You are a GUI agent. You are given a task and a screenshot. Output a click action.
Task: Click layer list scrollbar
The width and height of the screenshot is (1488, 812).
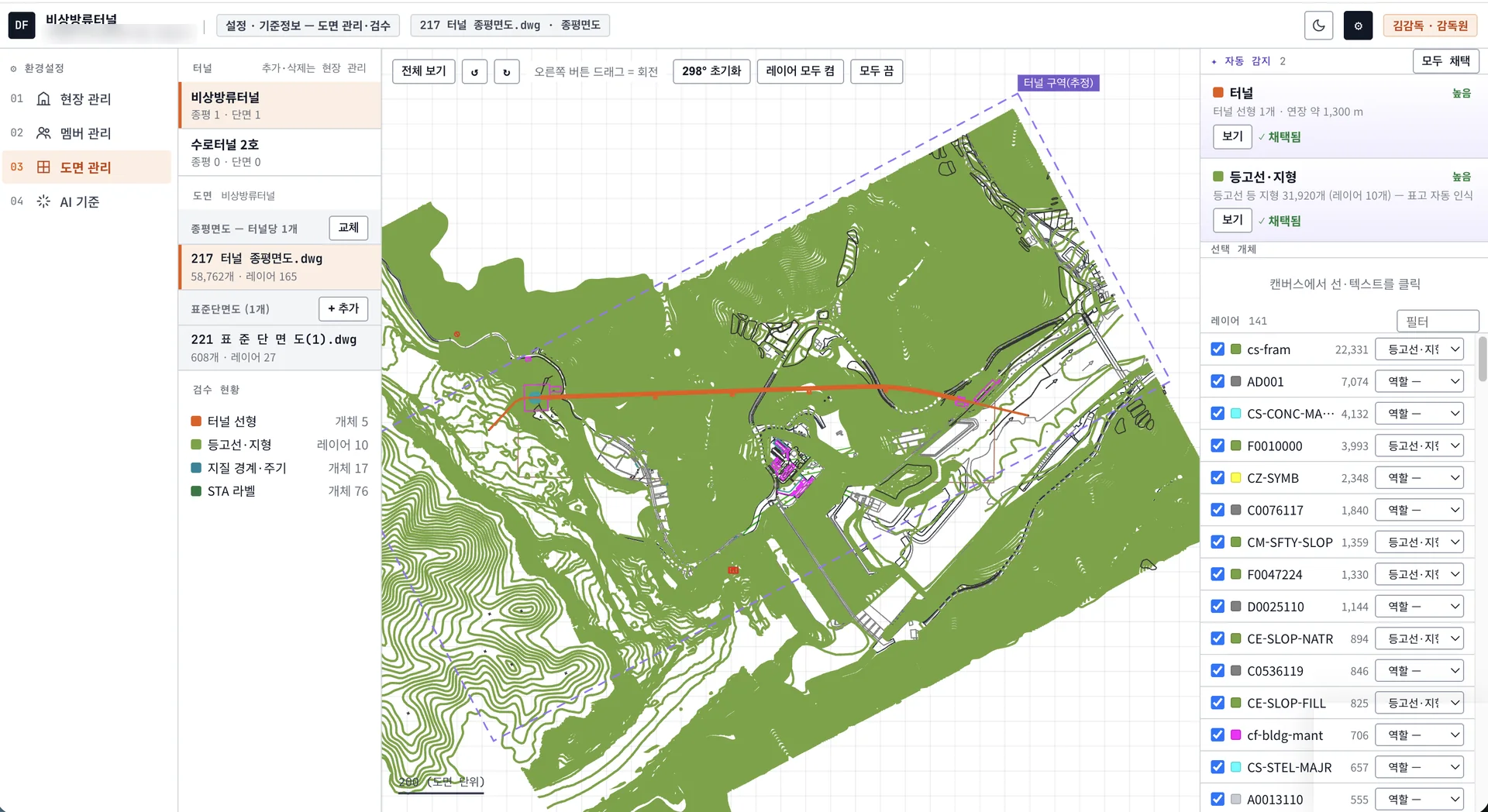[x=1483, y=359]
